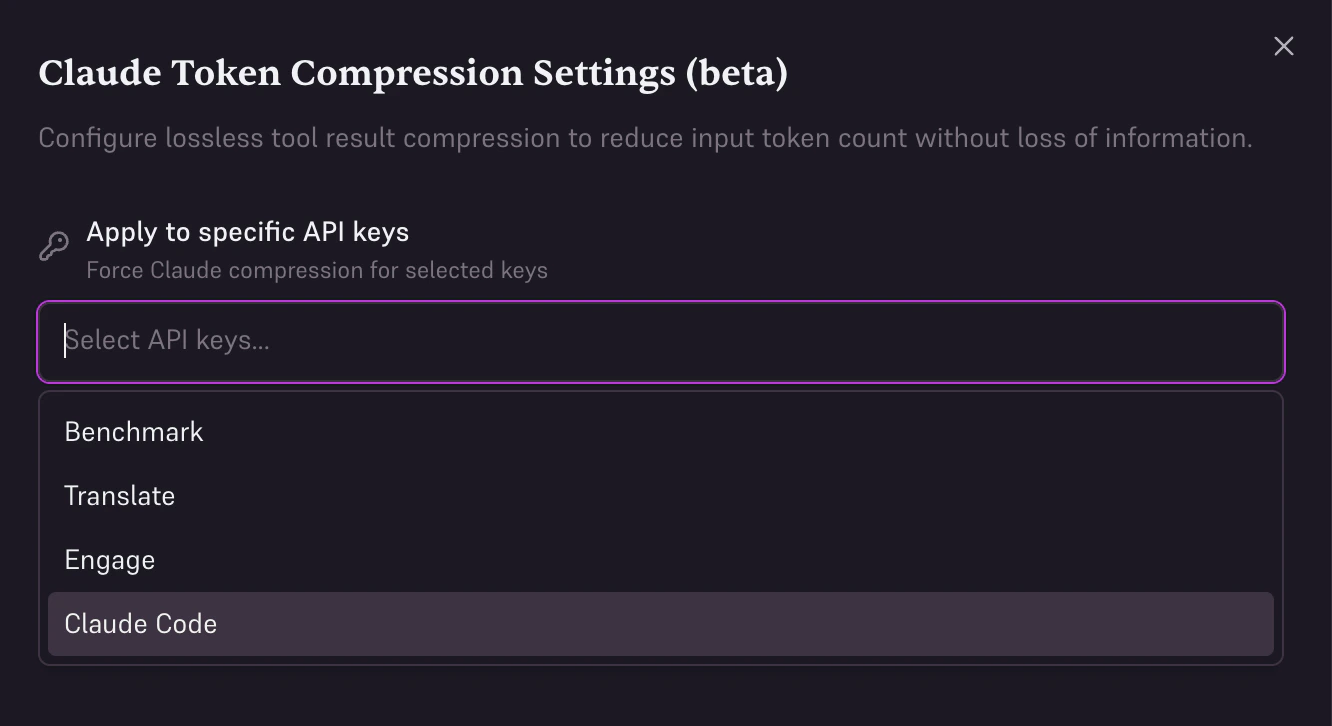Viewport: 1332px width, 726px height.
Task: Choose Benchmark from the API key list
Action: point(133,432)
